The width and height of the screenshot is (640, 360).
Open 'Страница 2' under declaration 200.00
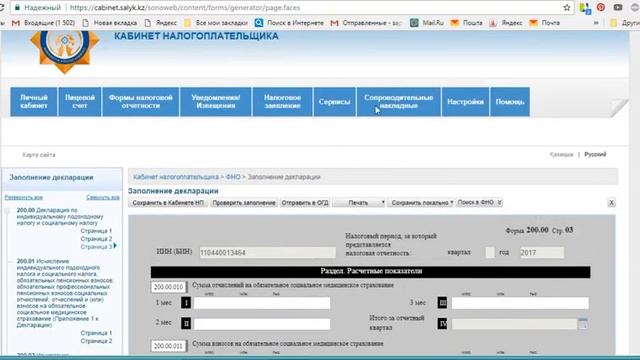96,239
